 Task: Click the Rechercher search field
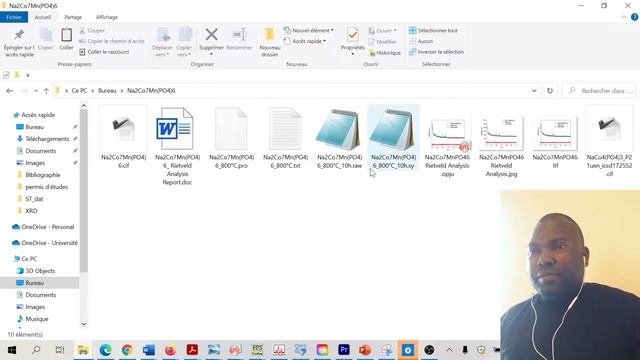(x=599, y=91)
